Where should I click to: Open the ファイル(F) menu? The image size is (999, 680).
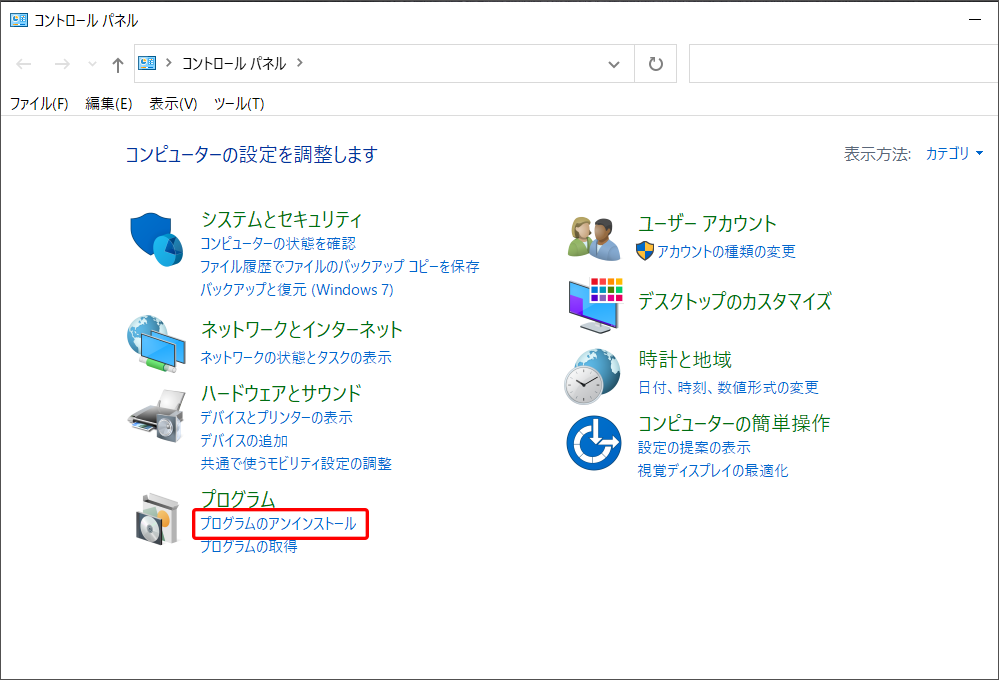click(x=39, y=104)
